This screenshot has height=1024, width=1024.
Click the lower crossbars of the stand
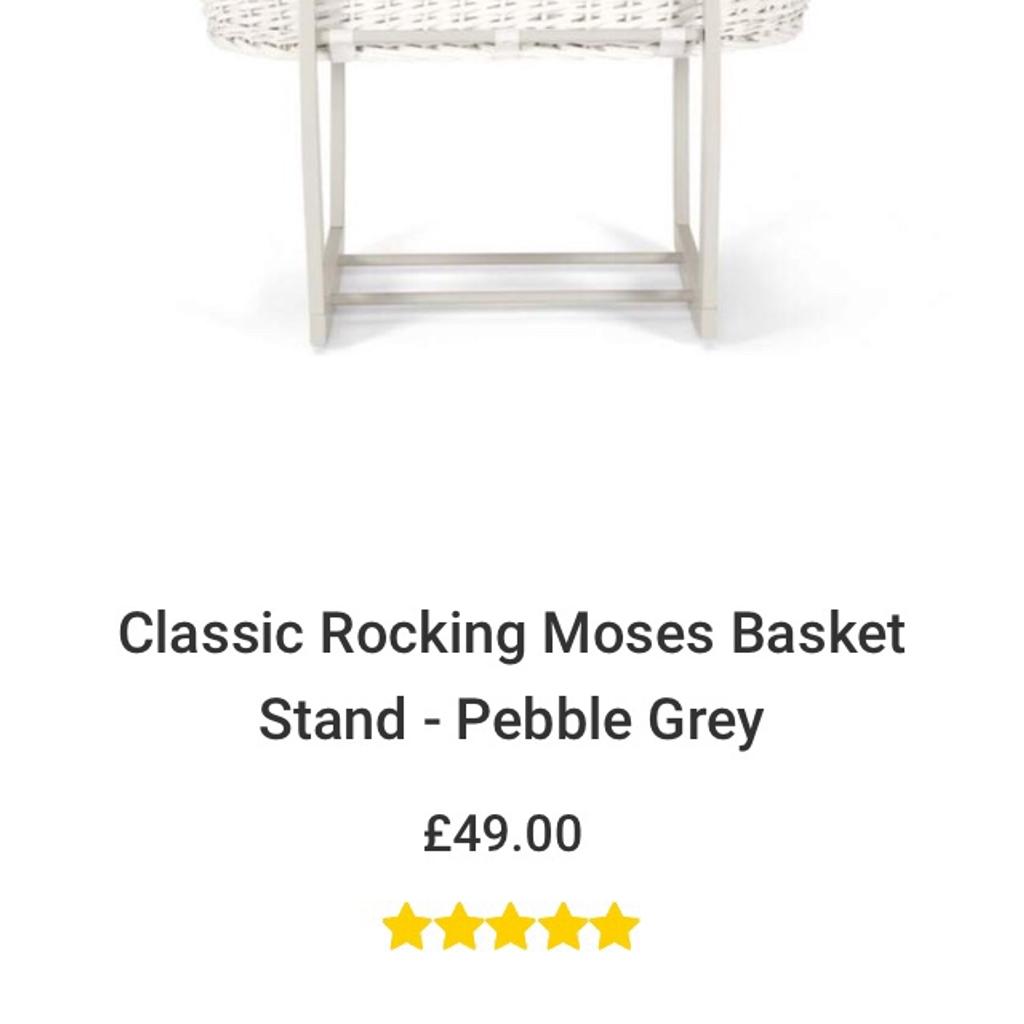click(512, 278)
